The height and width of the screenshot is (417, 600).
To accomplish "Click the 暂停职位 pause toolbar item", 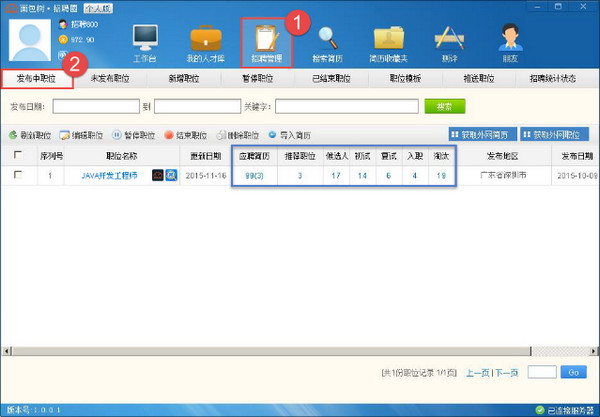I will [x=133, y=135].
